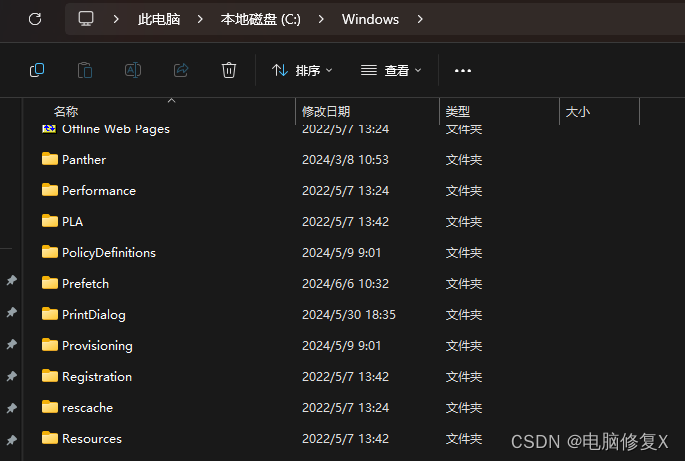Click the PolicyDefinitions folder name

coord(109,253)
